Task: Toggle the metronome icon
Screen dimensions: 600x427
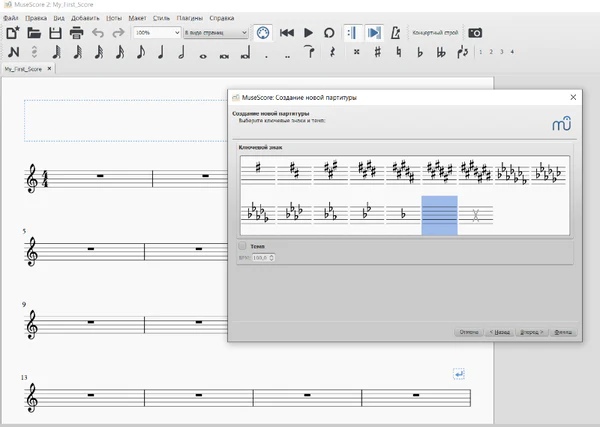Action: coord(395,33)
